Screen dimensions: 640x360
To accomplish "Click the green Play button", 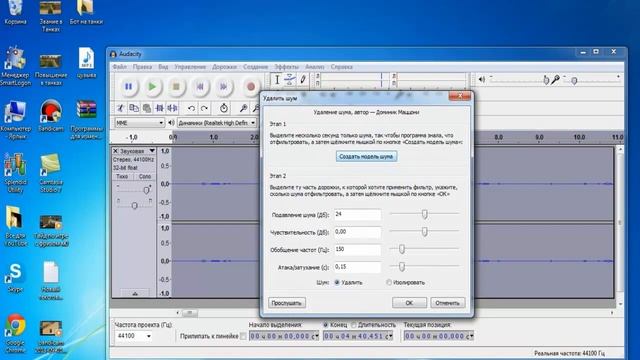I will pos(152,87).
